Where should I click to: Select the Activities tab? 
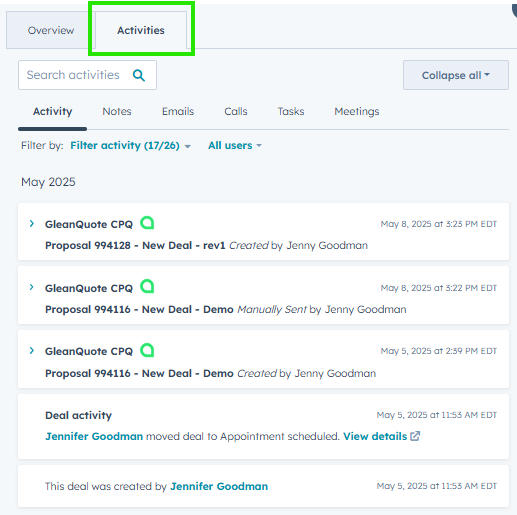click(141, 30)
